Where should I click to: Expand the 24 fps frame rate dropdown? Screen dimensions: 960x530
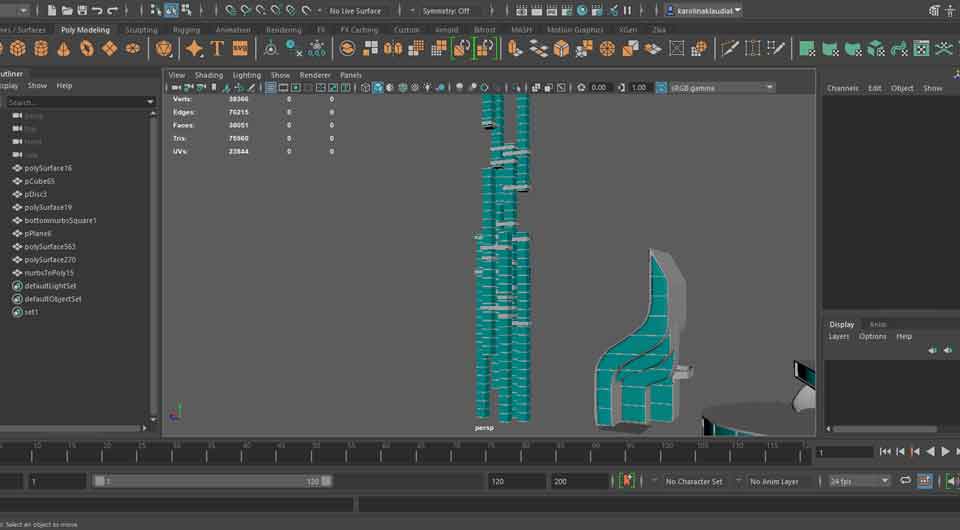click(858, 481)
